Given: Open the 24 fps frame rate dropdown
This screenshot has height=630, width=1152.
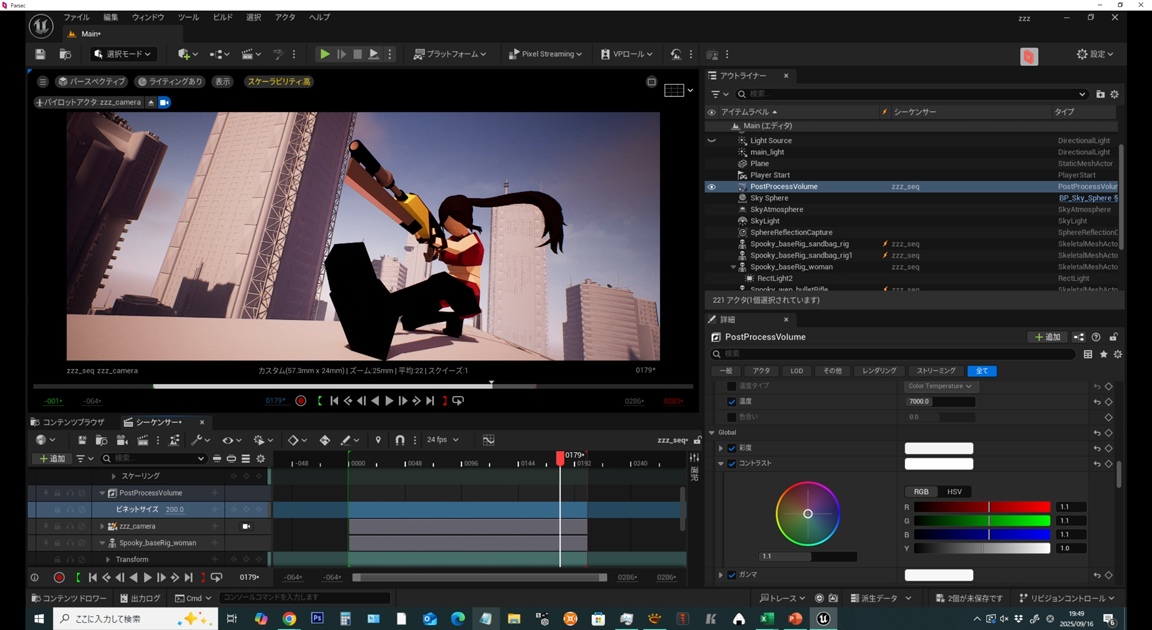Looking at the screenshot, I should (x=442, y=440).
